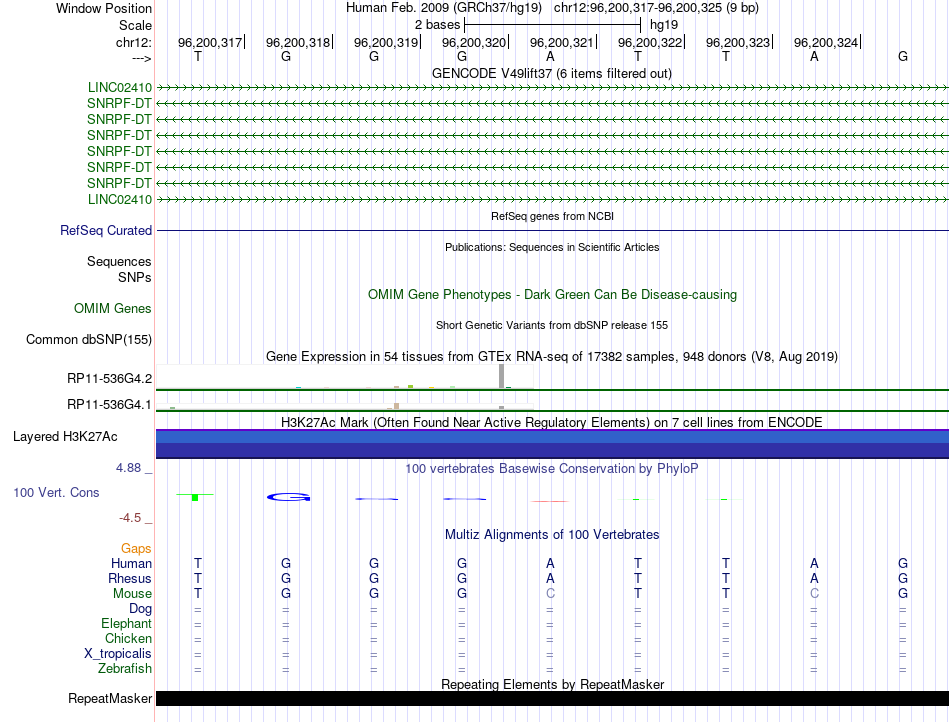Select the Rhesus alignment row label
The width and height of the screenshot is (950, 722).
(x=130, y=578)
